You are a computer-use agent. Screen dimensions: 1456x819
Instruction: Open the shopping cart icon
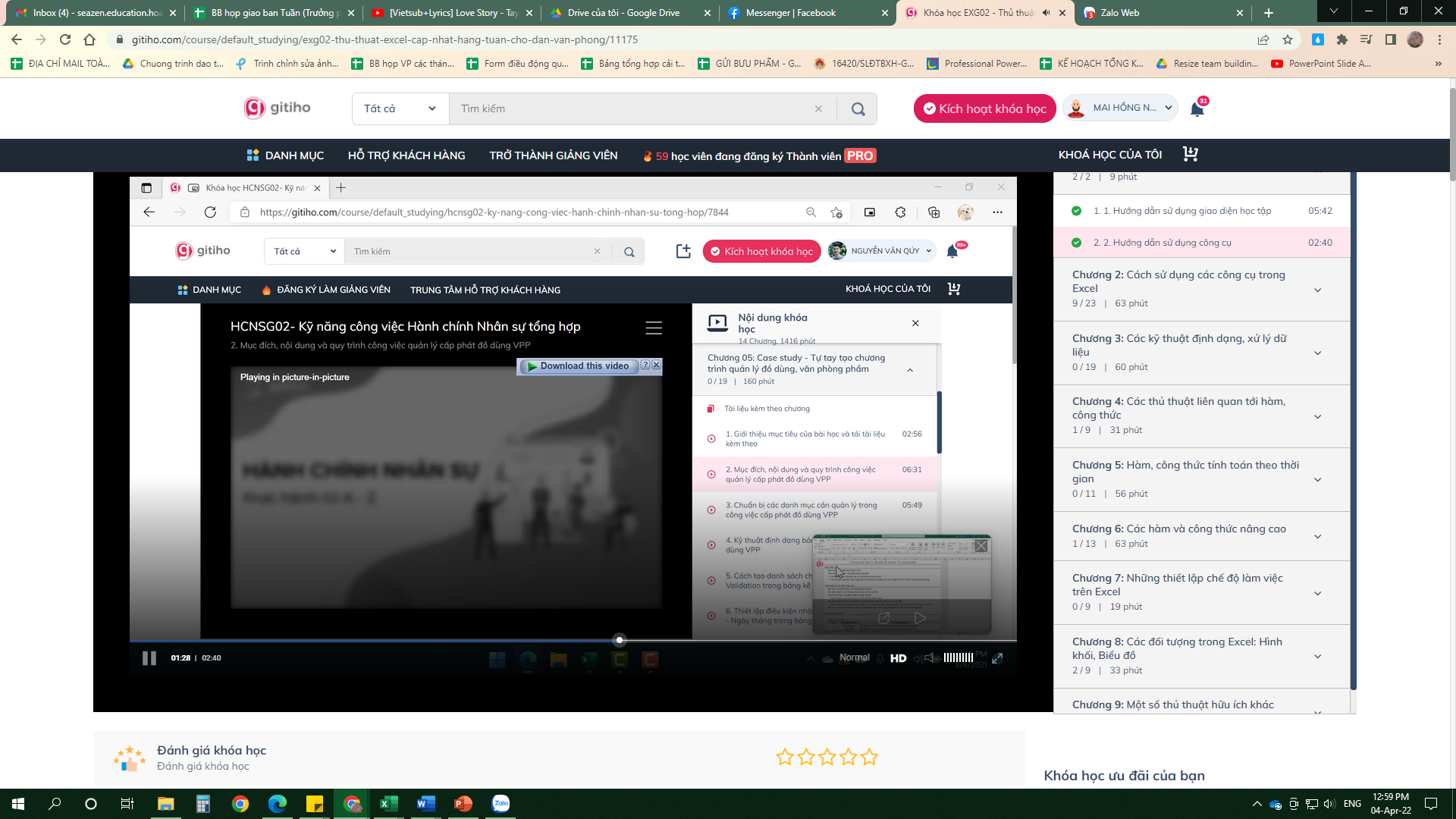(1190, 155)
